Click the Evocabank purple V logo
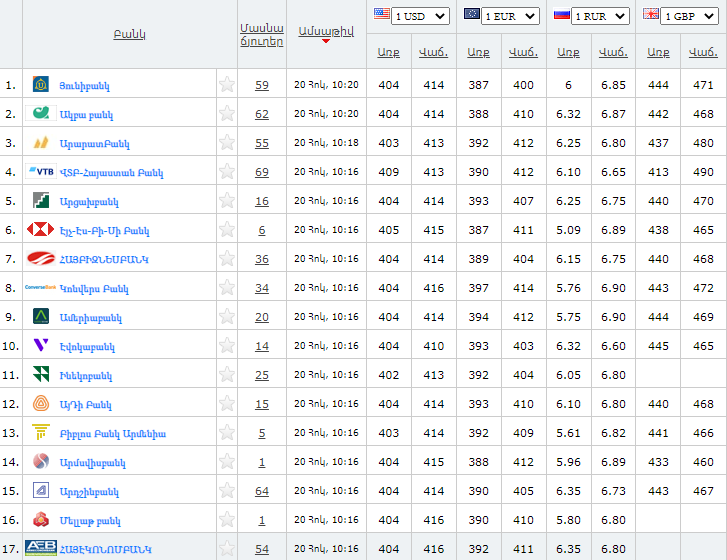Viewport: 727px width, 560px height. [41, 346]
